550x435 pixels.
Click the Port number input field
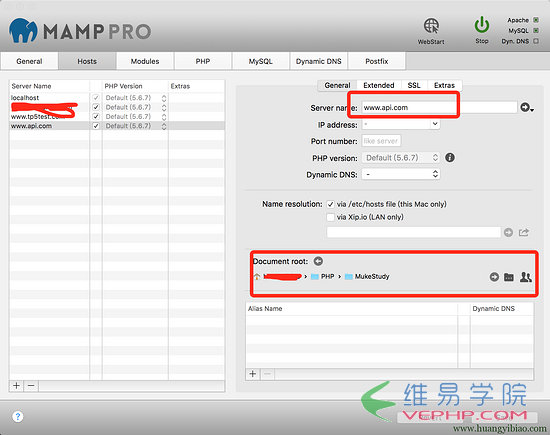tap(381, 141)
